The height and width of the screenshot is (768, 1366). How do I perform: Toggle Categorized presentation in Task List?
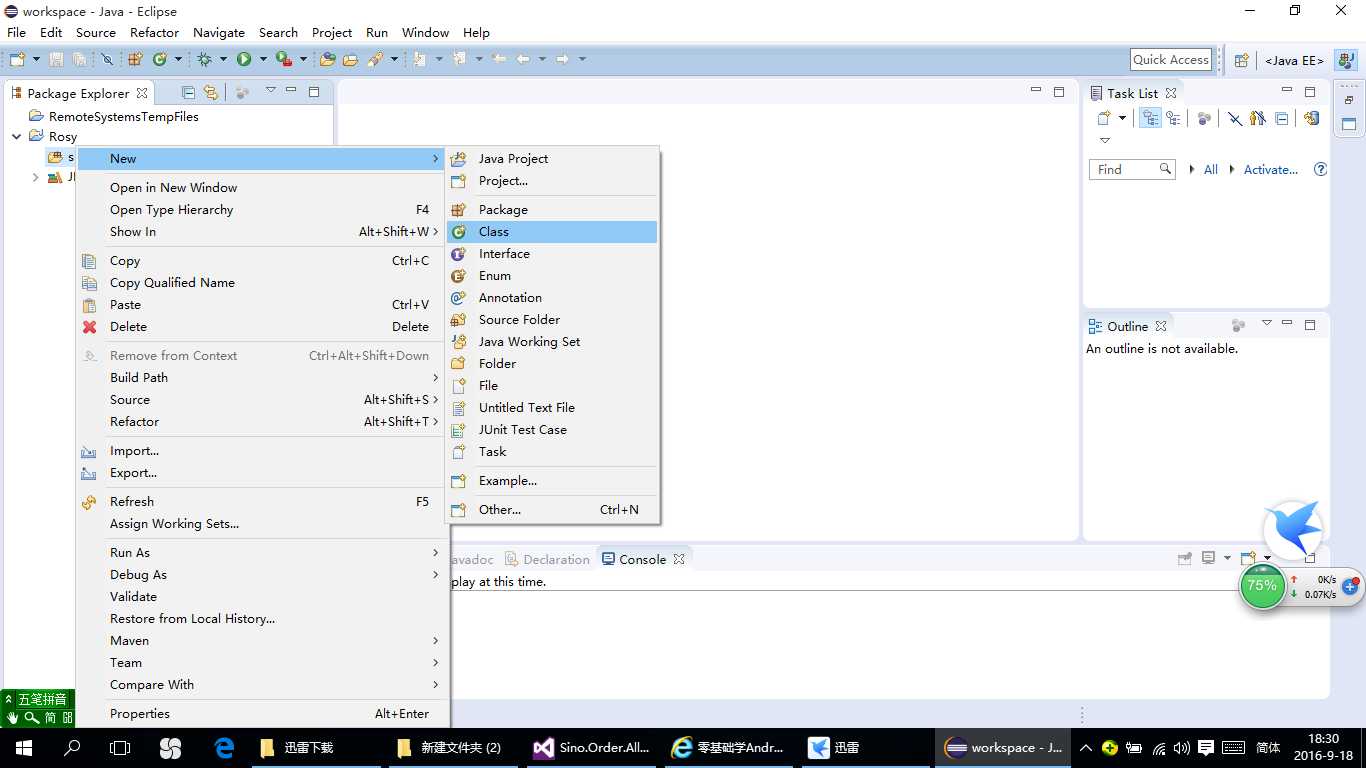tap(1150, 117)
